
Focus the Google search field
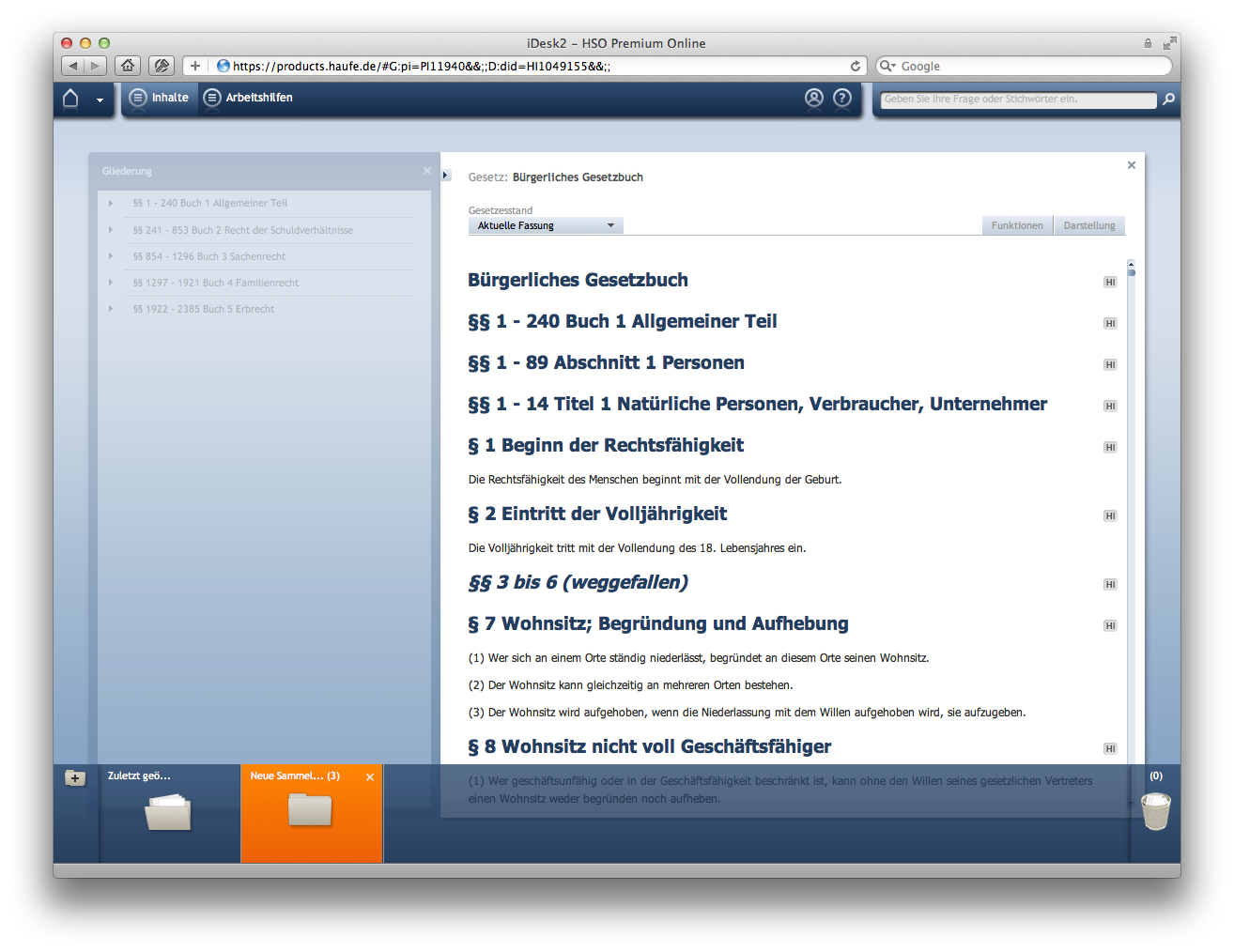tap(1024, 66)
